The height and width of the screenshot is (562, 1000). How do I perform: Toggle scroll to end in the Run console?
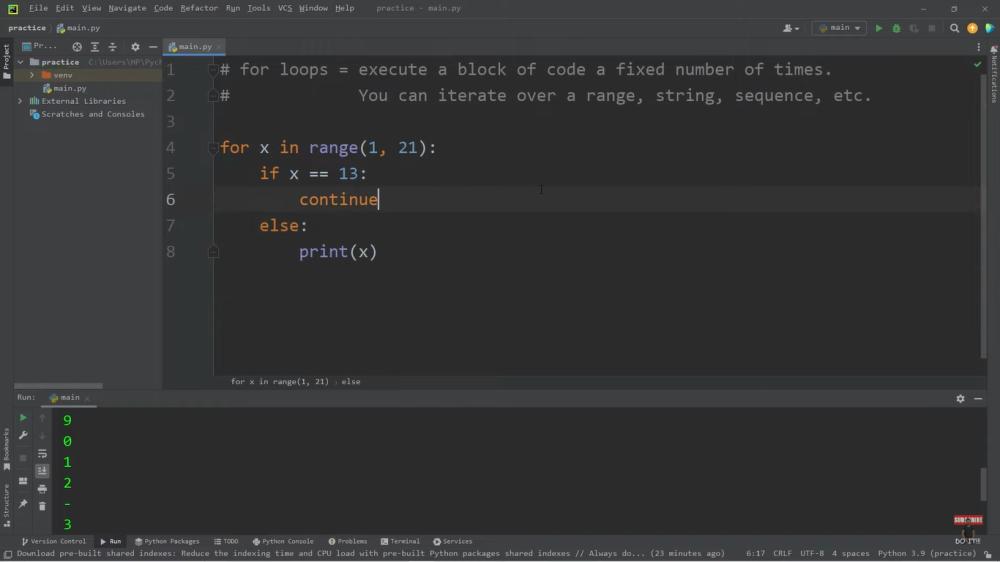42,471
